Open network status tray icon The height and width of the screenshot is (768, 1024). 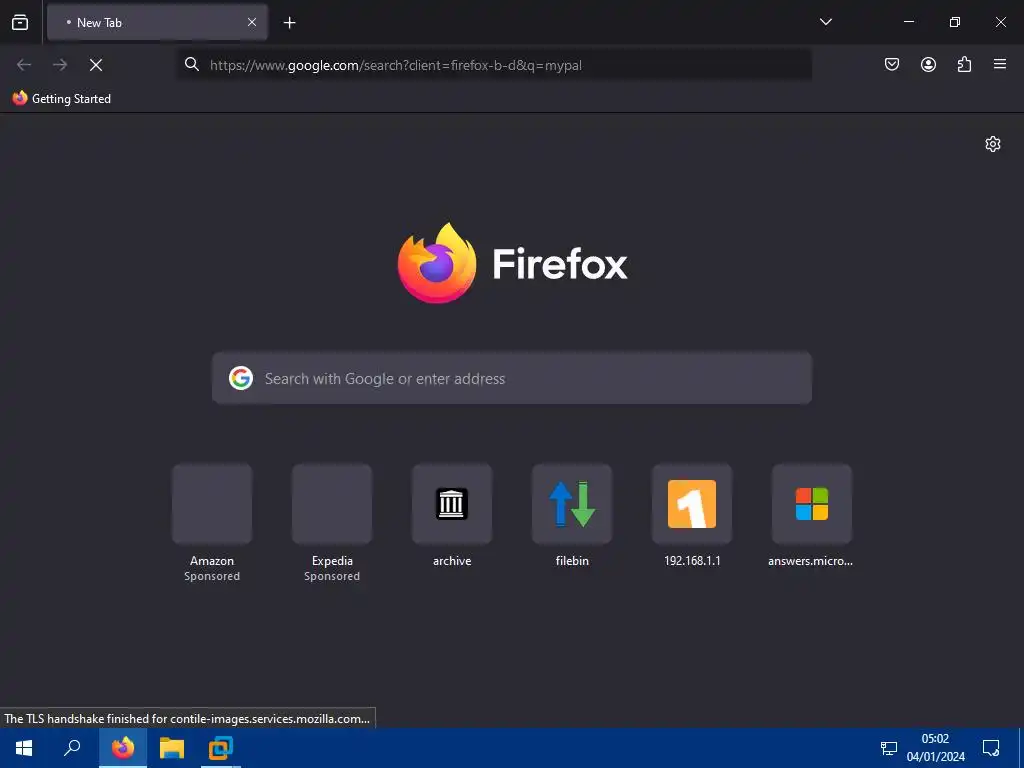pyautogui.click(x=888, y=748)
